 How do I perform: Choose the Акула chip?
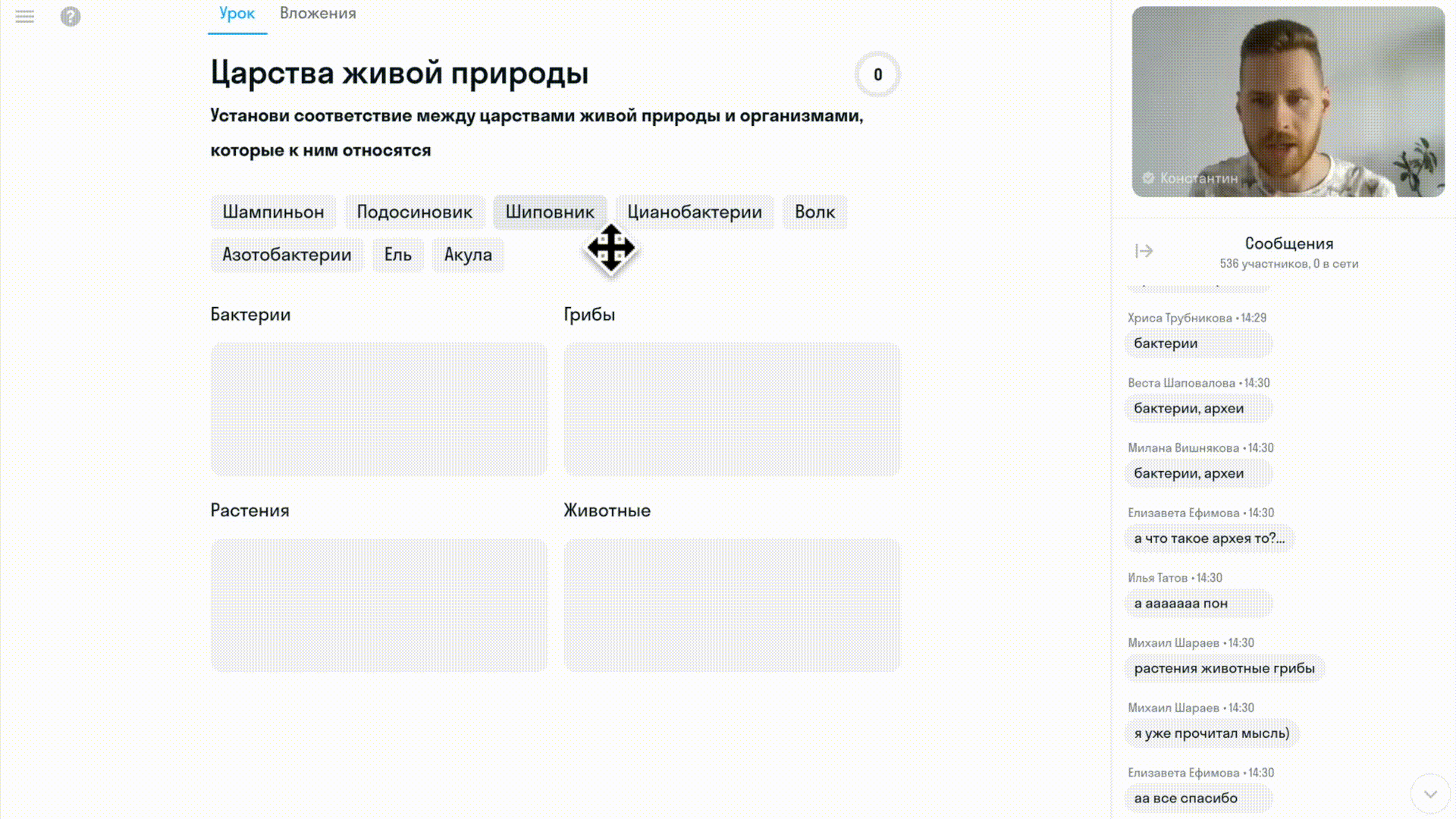(x=468, y=255)
